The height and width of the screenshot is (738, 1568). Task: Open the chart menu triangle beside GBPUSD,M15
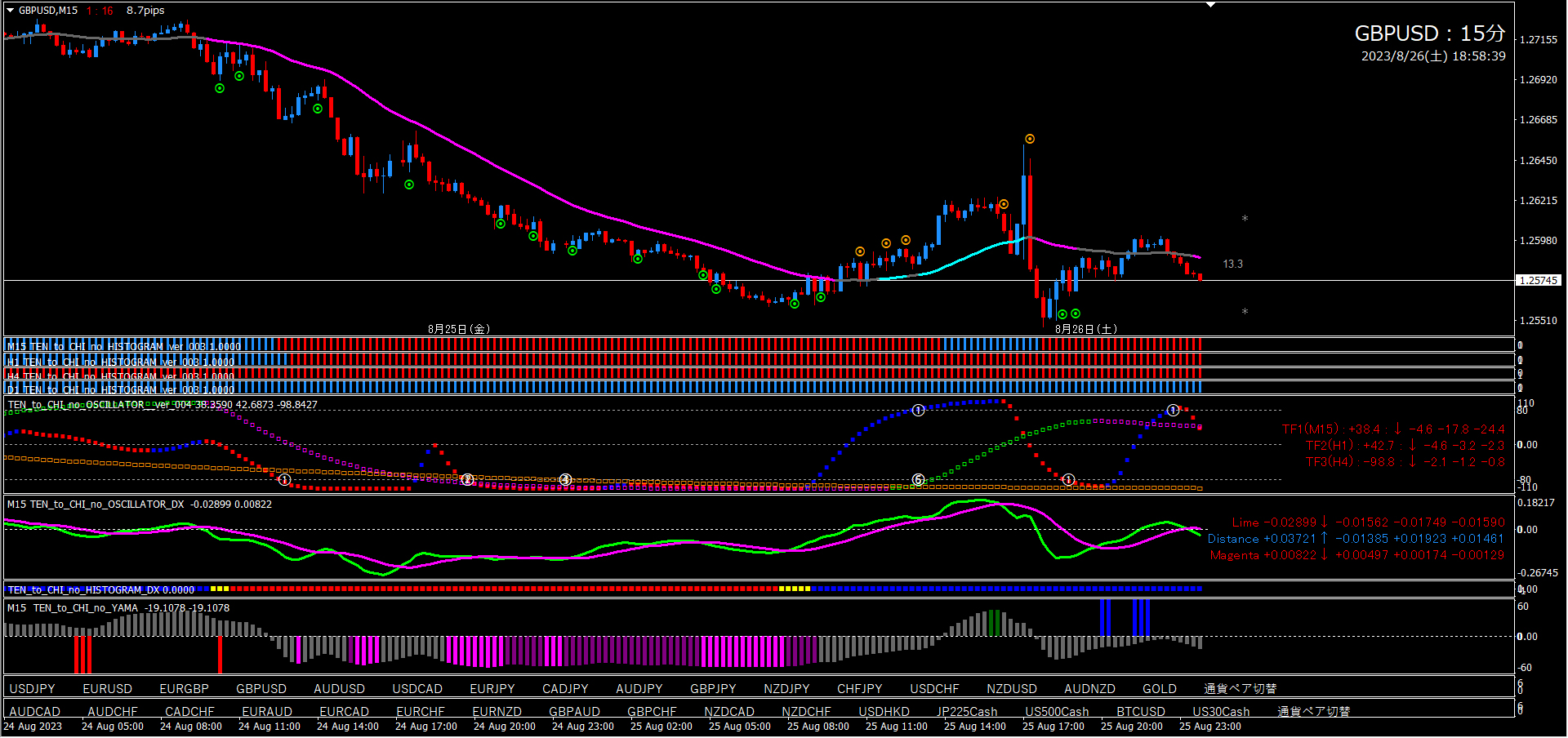(x=11, y=11)
